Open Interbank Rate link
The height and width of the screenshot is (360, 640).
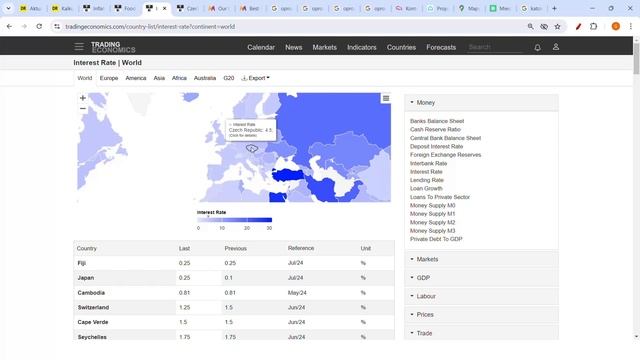[429, 163]
